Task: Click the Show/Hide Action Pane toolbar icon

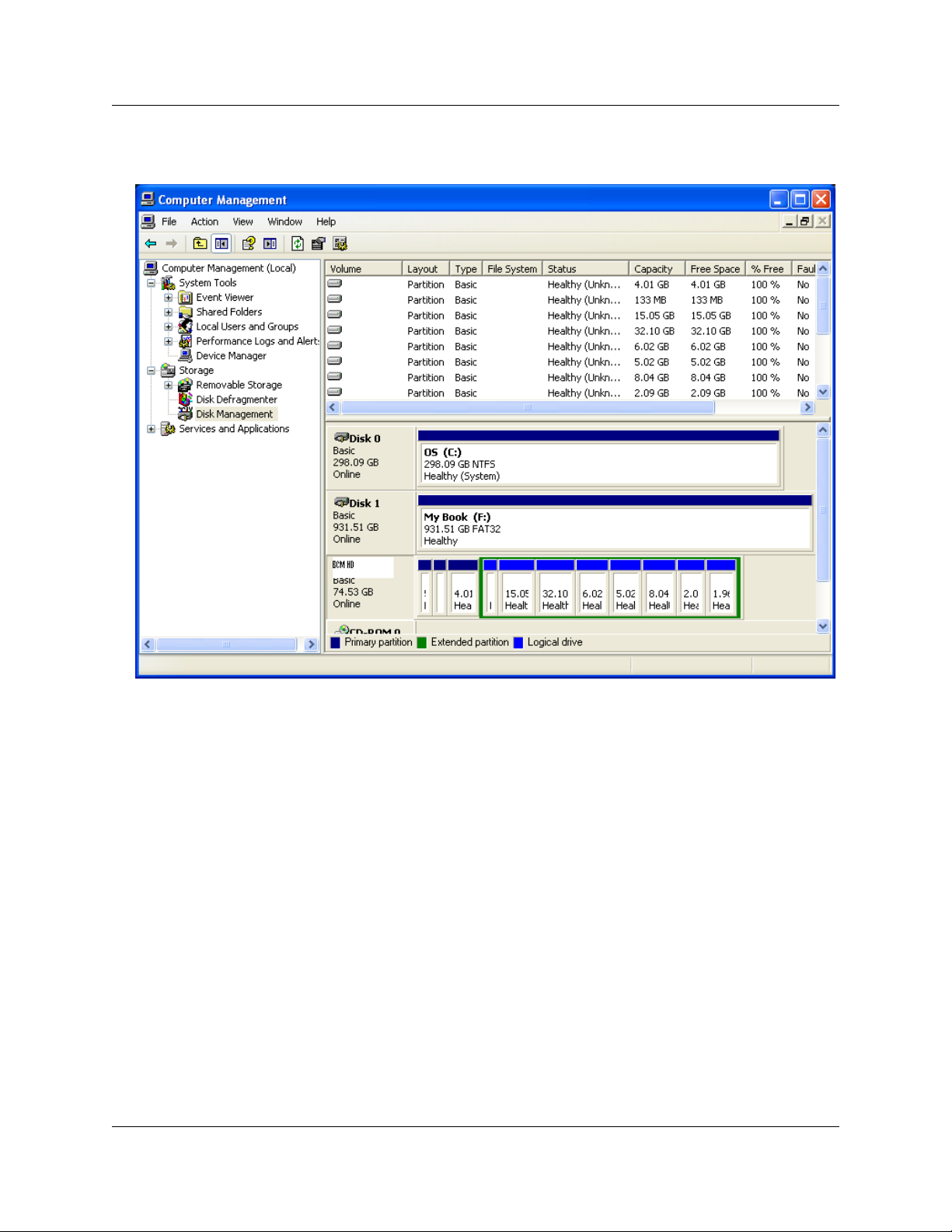Action: click(270, 243)
